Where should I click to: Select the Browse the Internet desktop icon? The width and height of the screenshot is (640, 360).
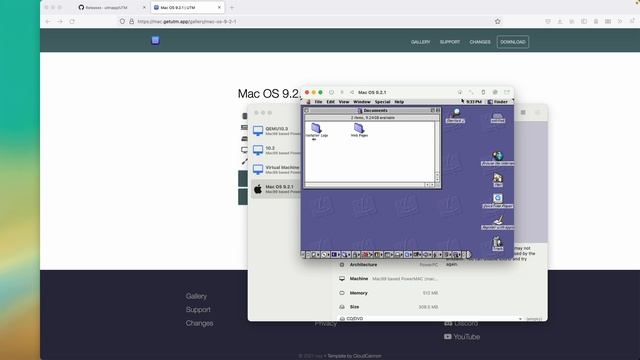[x=497, y=158]
